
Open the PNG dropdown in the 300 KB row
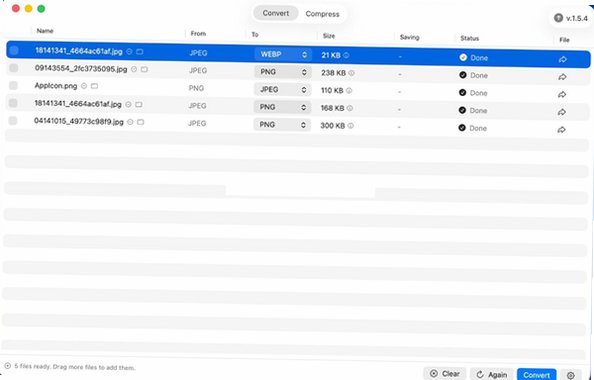tap(282, 125)
